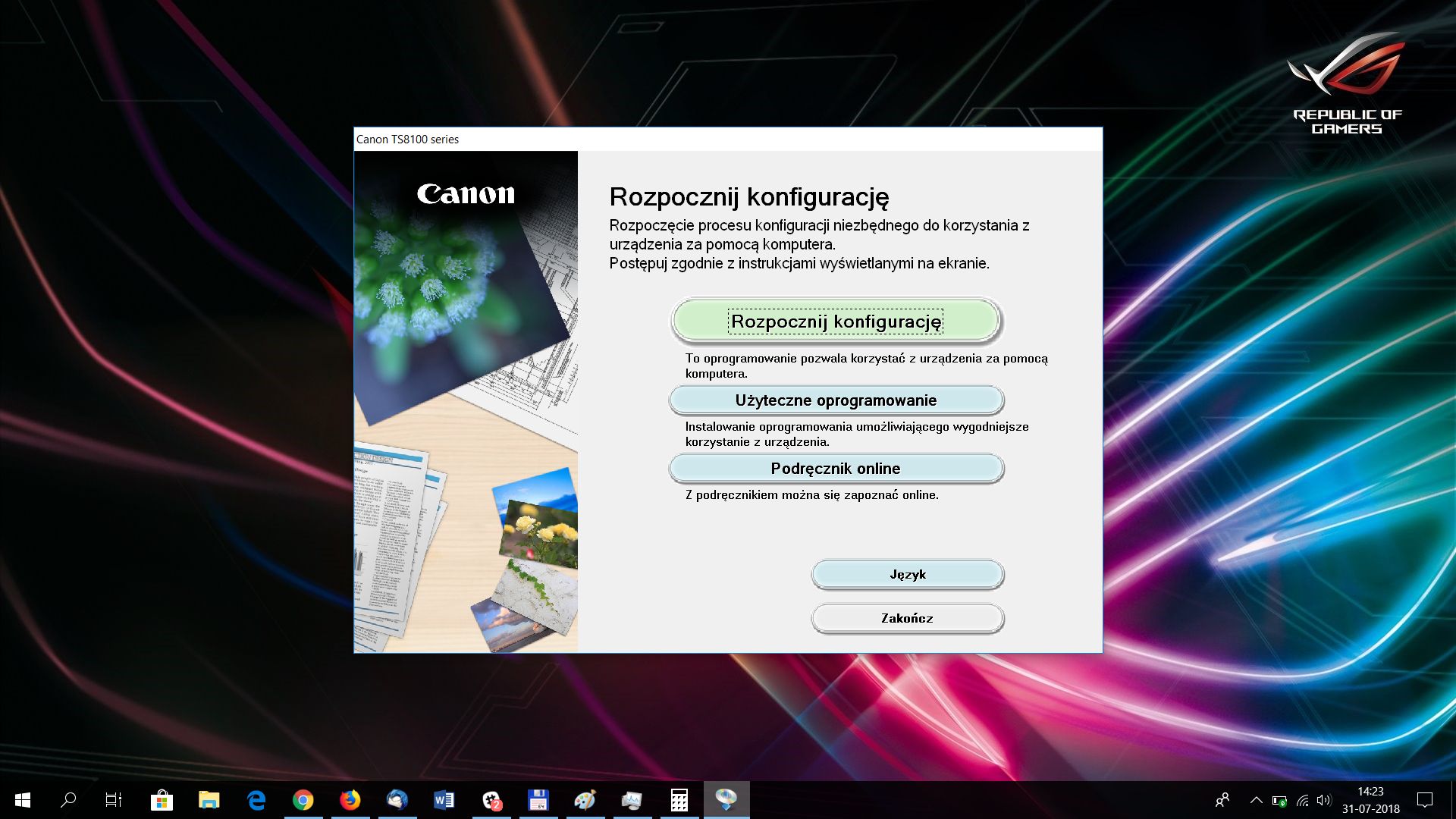
Task: Click the Rozpocznij konfigurację green button
Action: click(x=836, y=321)
